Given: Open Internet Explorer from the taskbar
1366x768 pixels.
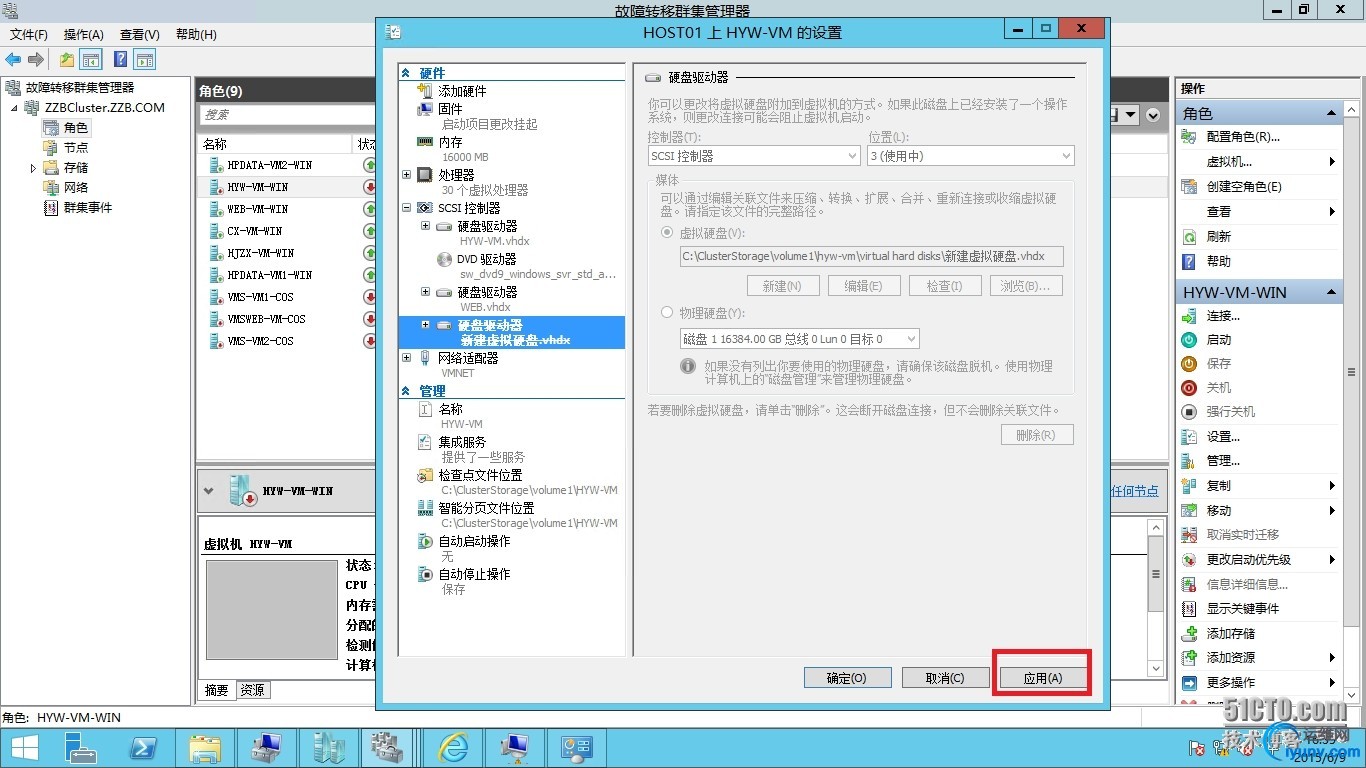Looking at the screenshot, I should [454, 748].
